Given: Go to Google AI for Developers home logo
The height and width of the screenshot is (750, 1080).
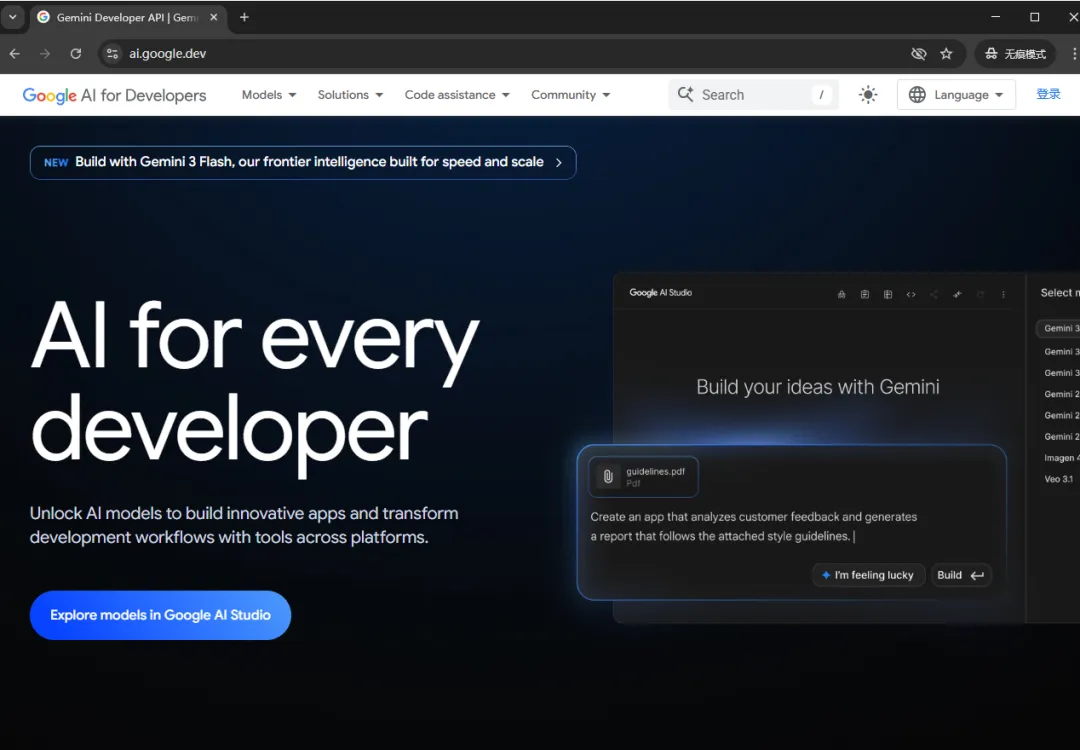Looking at the screenshot, I should click(x=114, y=95).
